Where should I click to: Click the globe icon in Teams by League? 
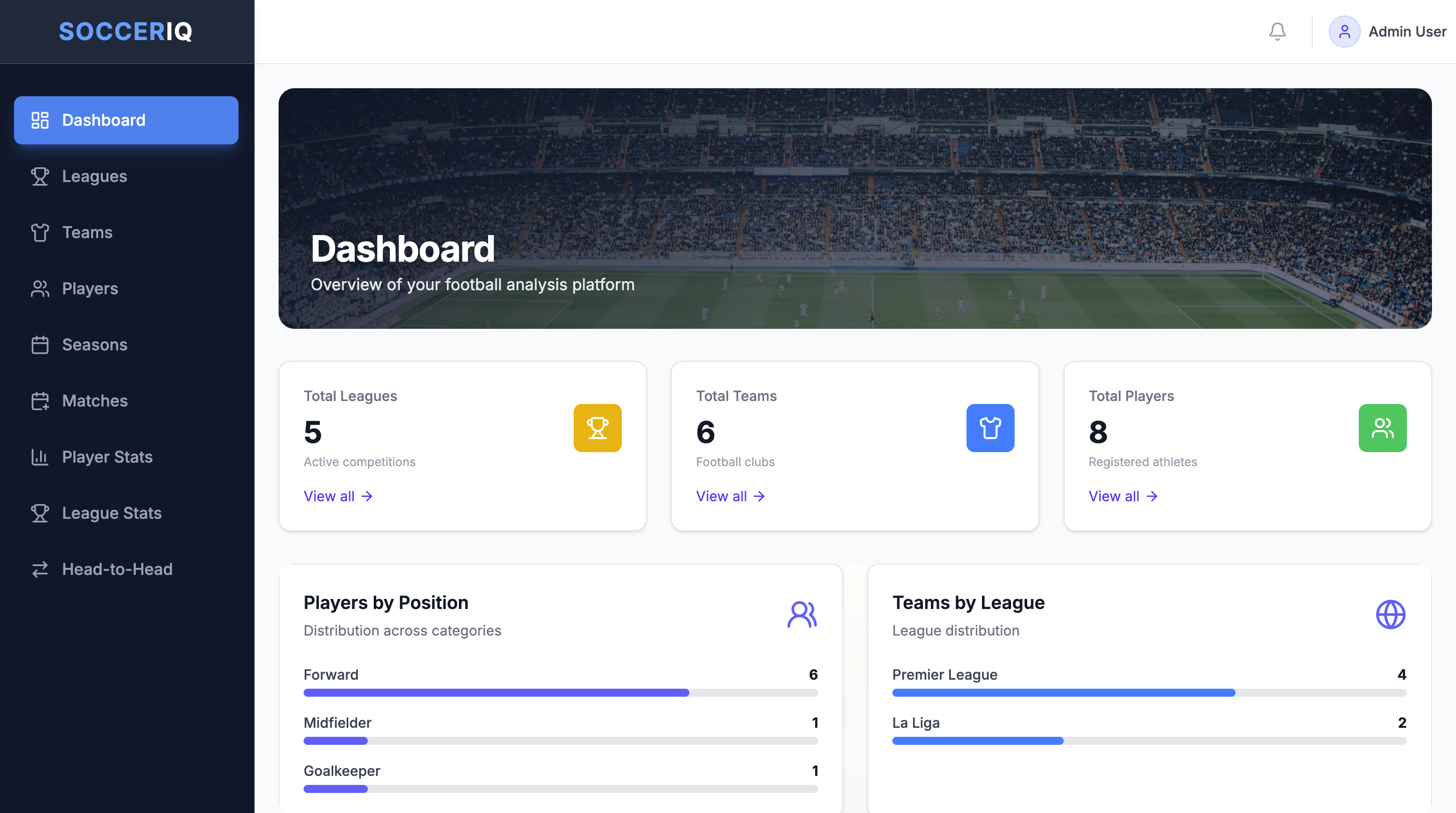(1390, 615)
